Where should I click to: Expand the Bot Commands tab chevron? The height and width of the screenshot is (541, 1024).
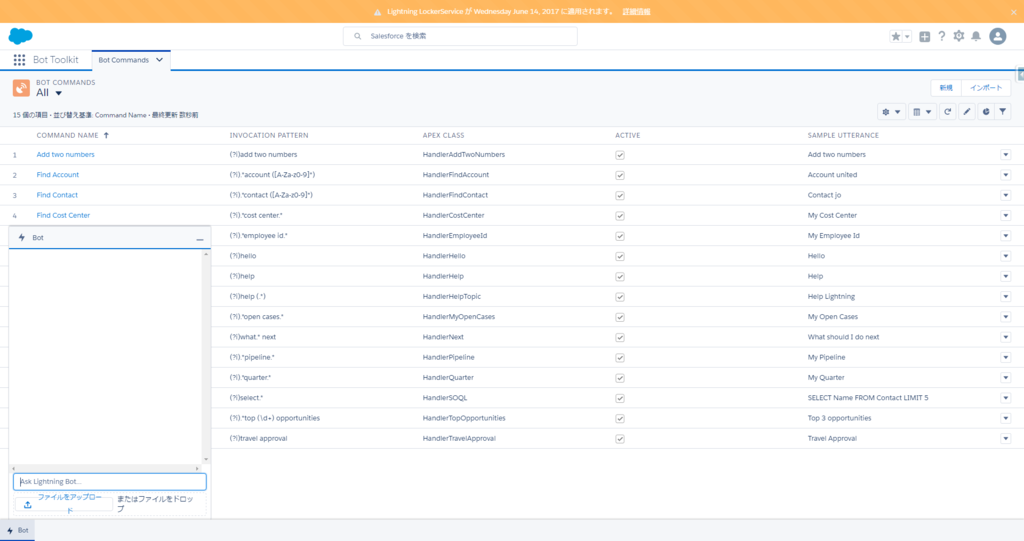pos(159,60)
